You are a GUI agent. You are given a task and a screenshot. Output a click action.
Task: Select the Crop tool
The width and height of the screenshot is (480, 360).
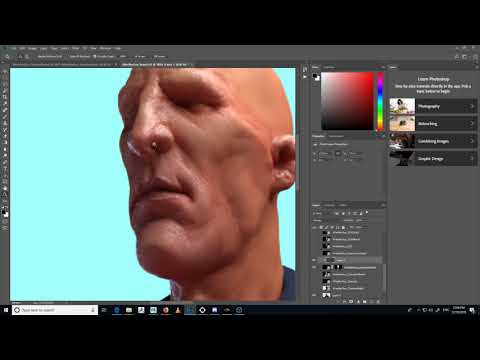[5, 97]
